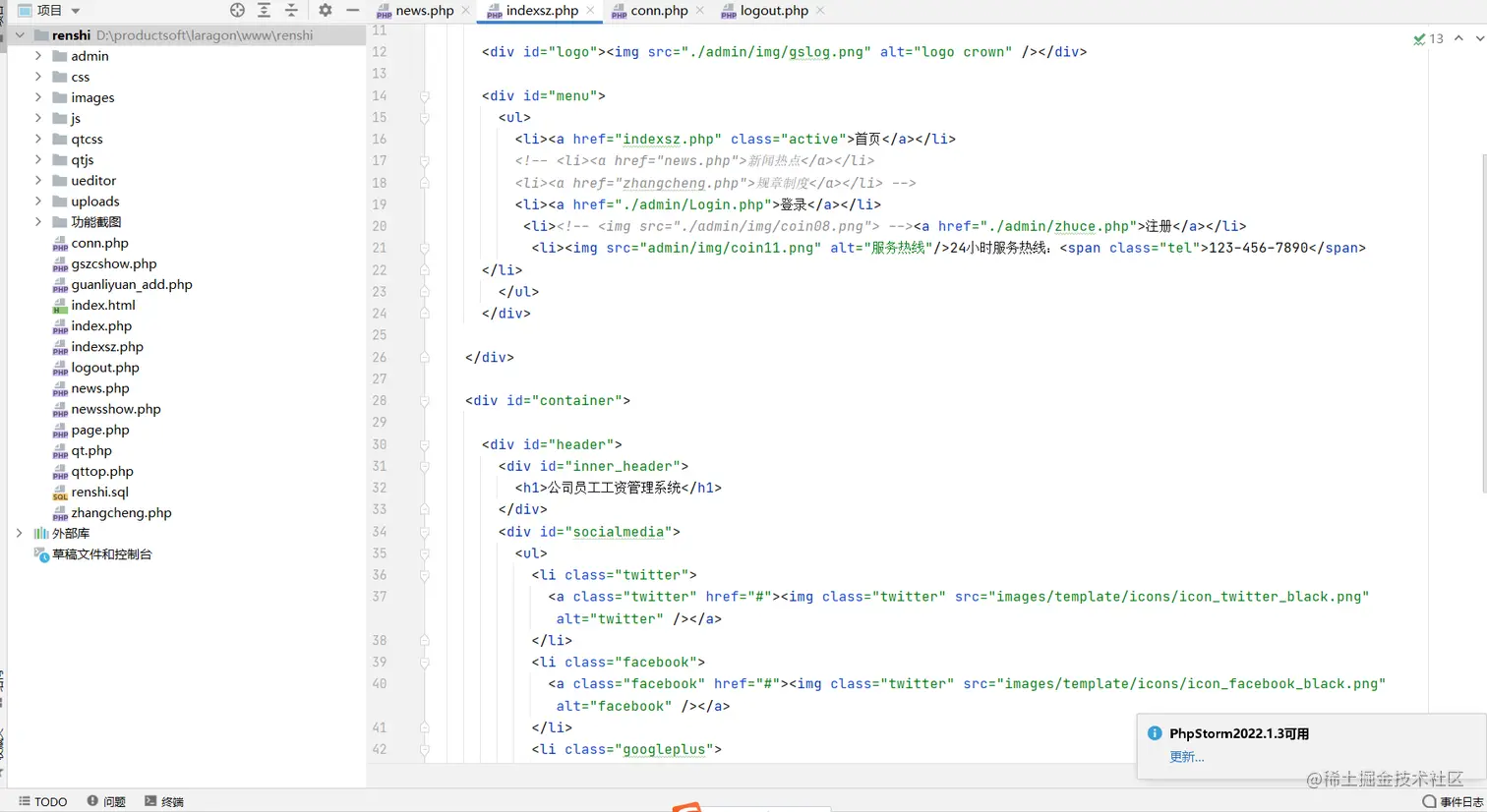Image resolution: width=1487 pixels, height=812 pixels.
Task: Select logout.php in project tree
Action: point(105,367)
